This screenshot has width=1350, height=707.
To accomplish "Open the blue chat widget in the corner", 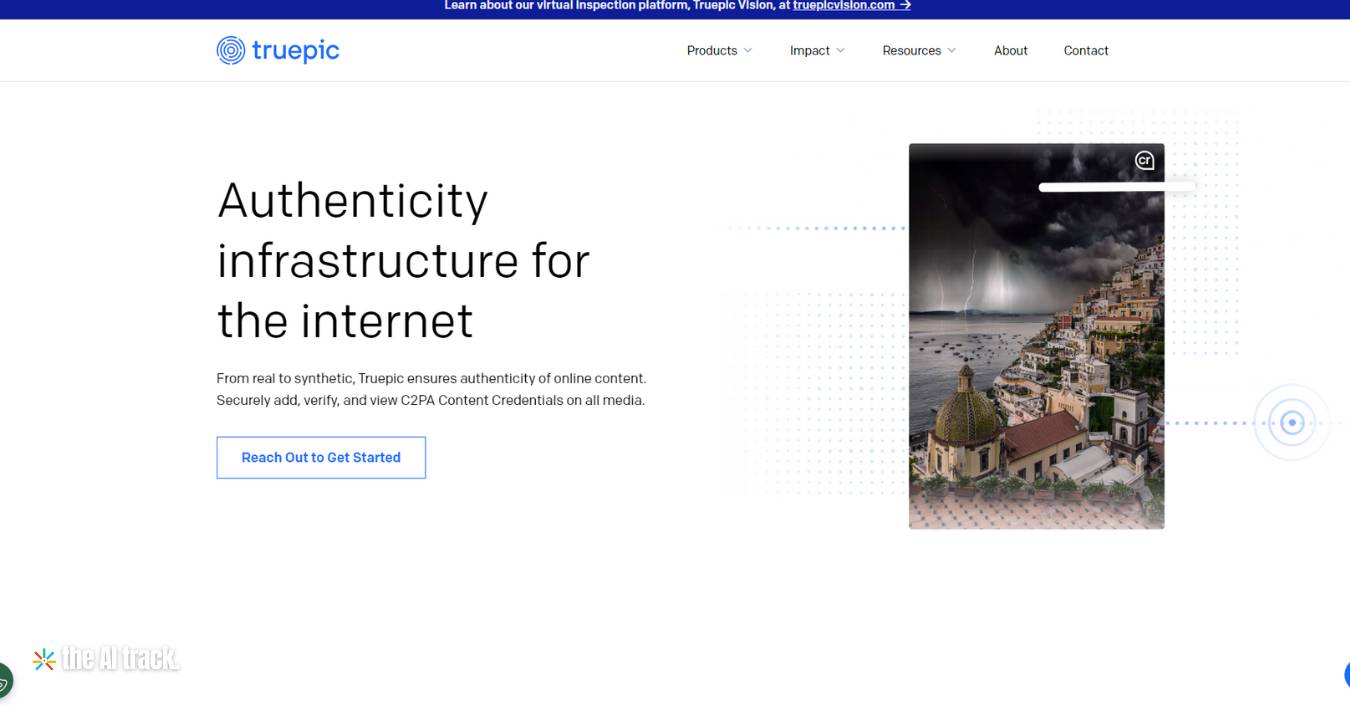I will click(1345, 675).
